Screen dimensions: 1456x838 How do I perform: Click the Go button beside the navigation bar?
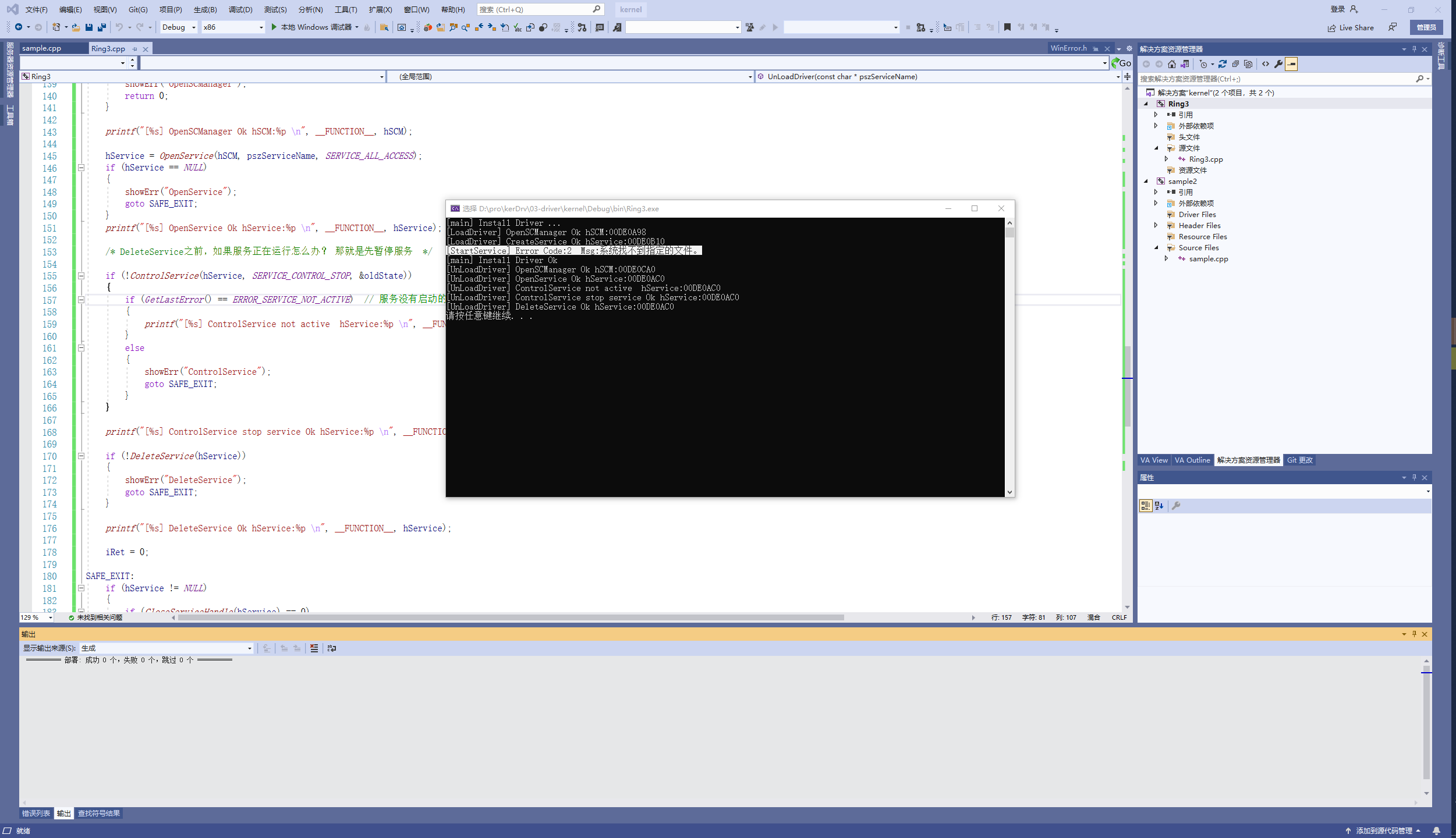pyautogui.click(x=1122, y=63)
